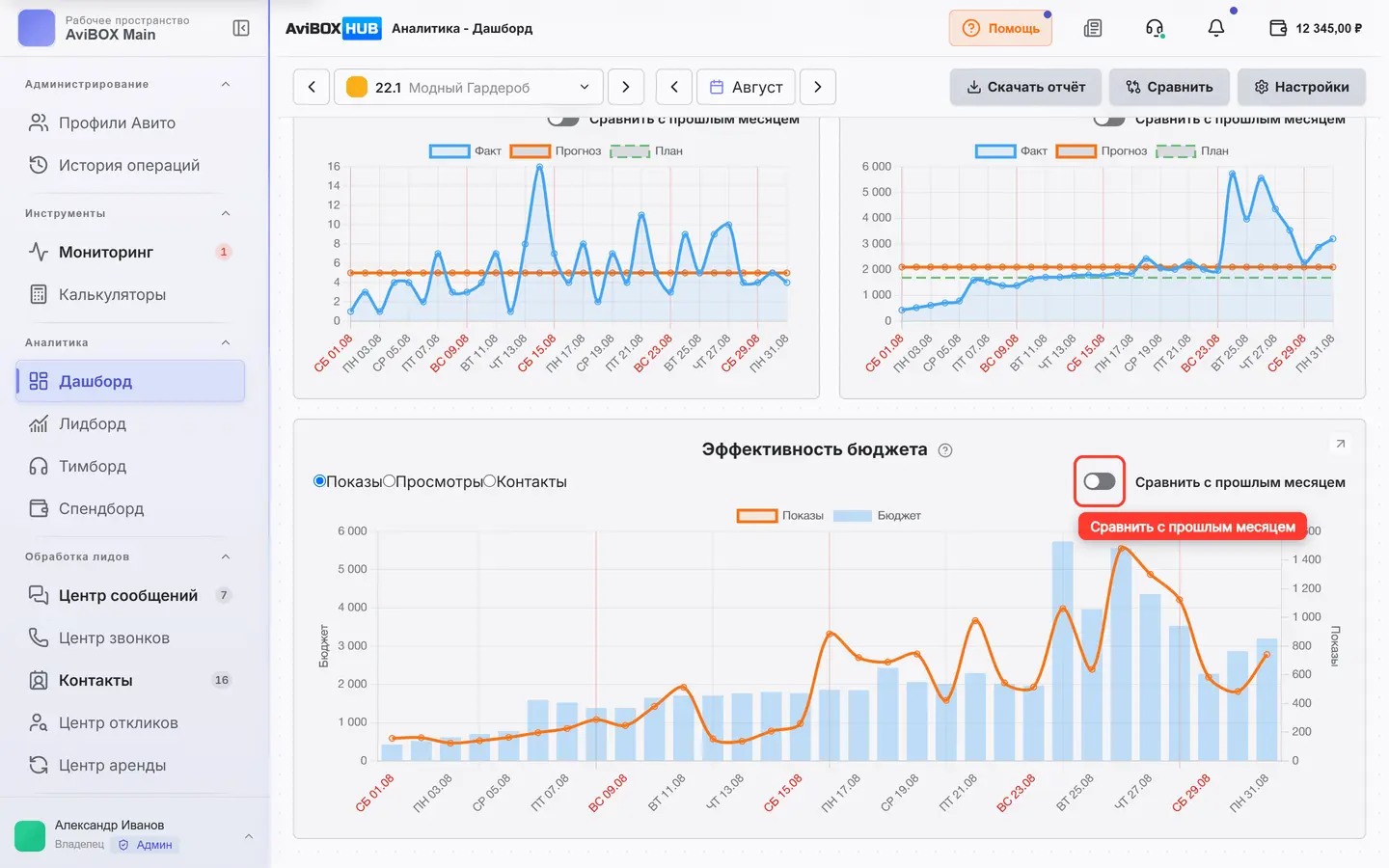
Task: Toggle Бюджет legend series in budget chart
Action: click(877, 516)
